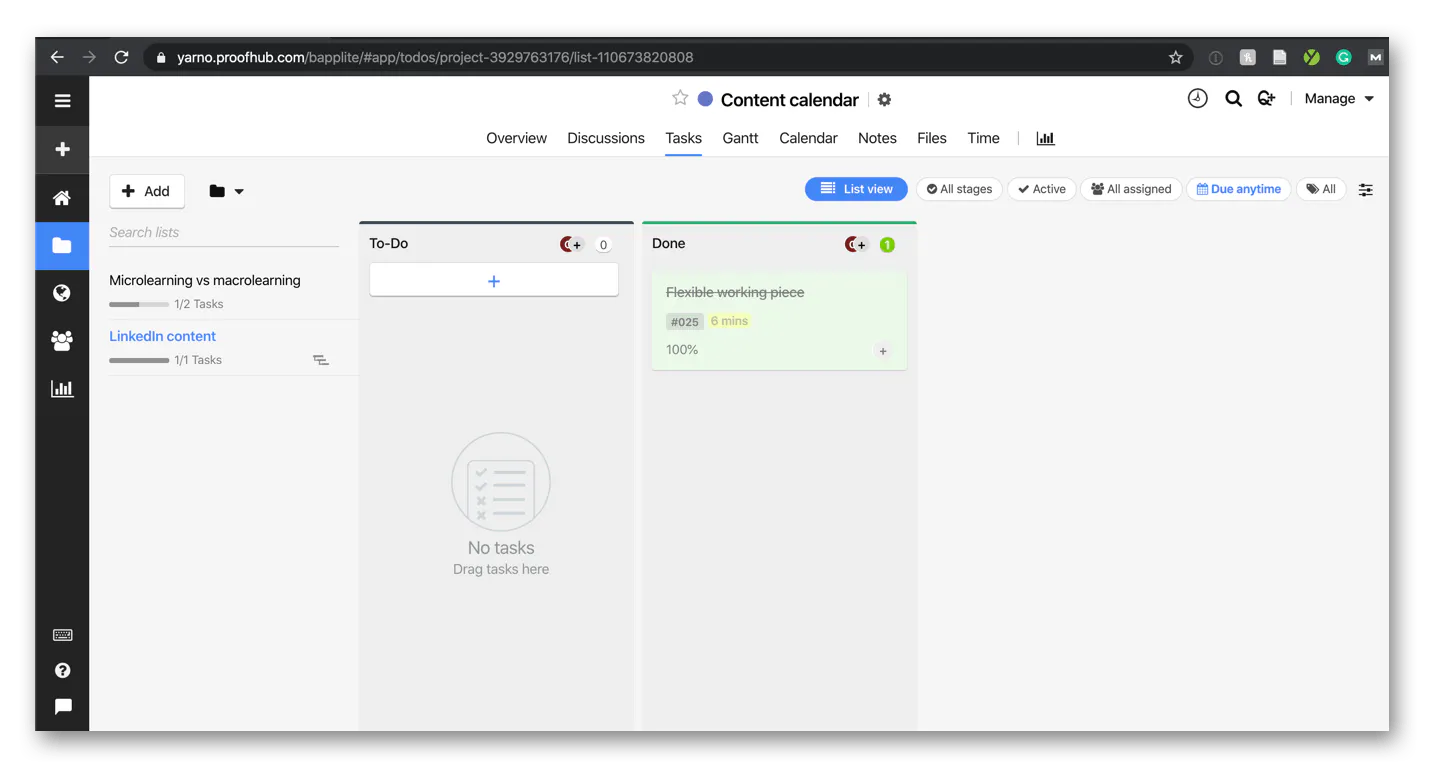This screenshot has width=1441, height=771.
Task: Click workflow icon on LinkedIn content row
Action: tap(321, 360)
